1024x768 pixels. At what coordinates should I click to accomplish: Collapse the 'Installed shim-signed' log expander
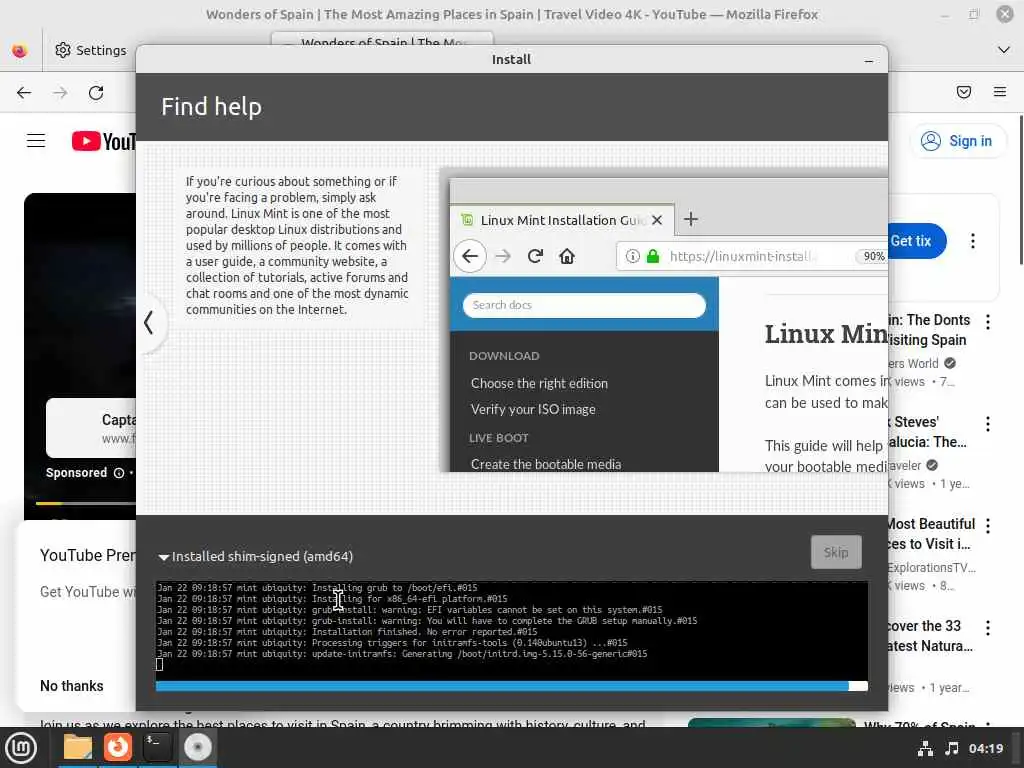(x=163, y=557)
